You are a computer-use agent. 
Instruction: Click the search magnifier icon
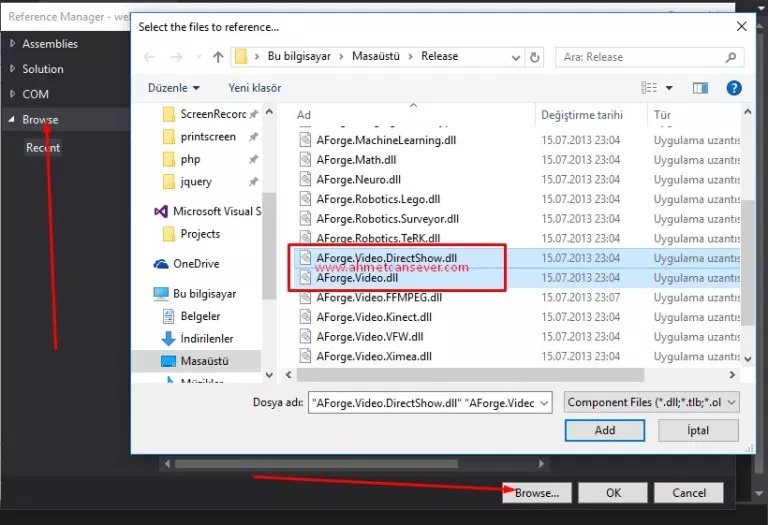point(731,57)
